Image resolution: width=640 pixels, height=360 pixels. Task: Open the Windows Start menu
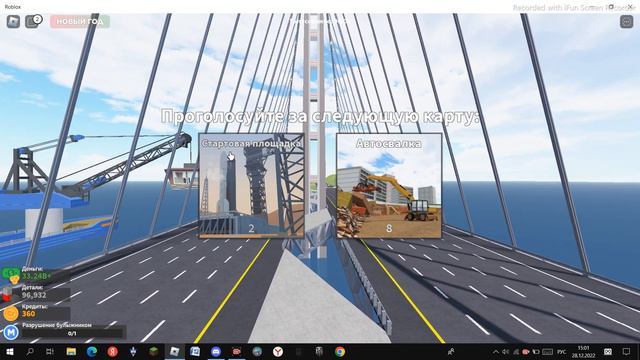click(9, 351)
